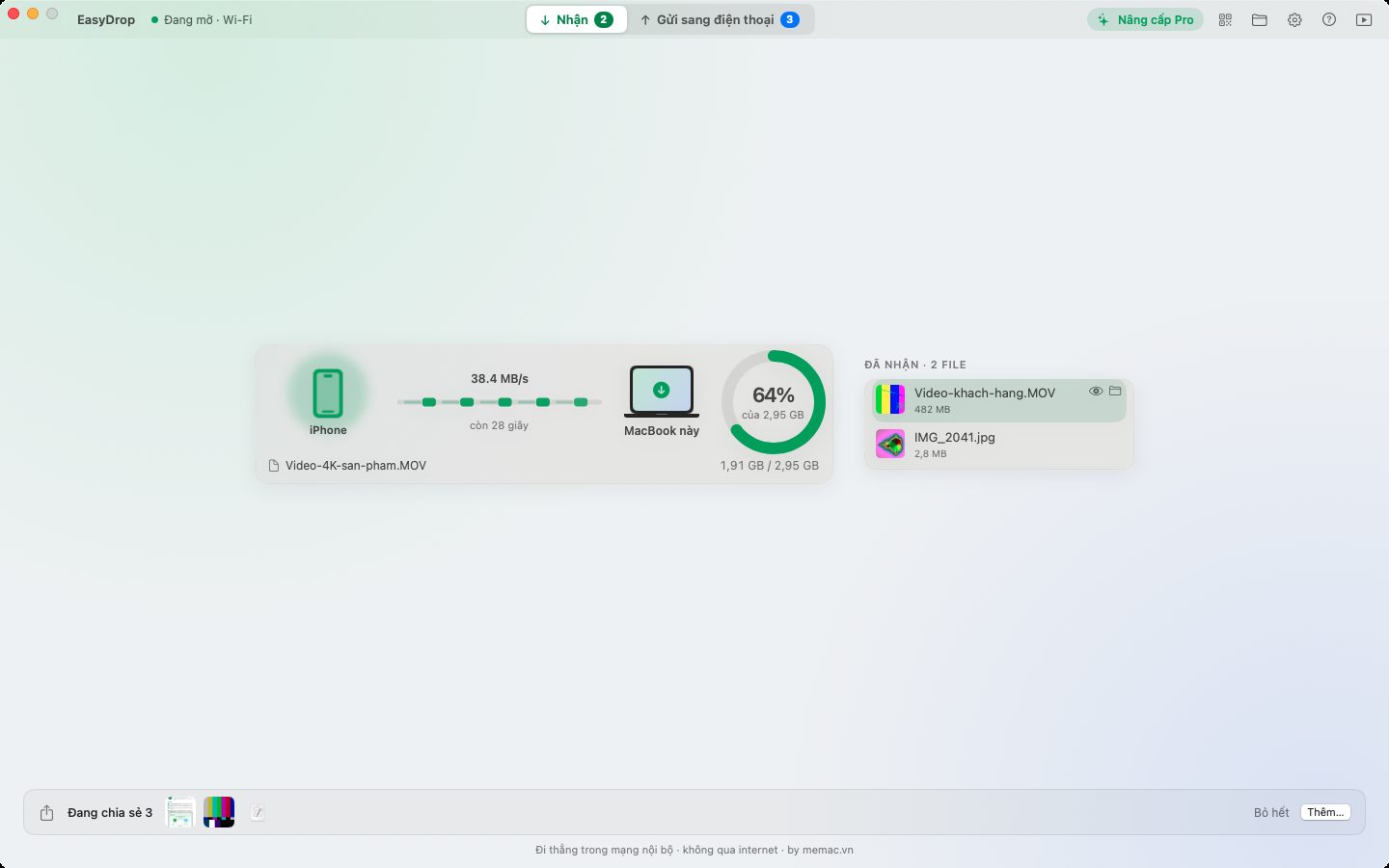The height and width of the screenshot is (868, 1389).
Task: Reveal Video-khach-hang.MOV in folder icon
Action: (1115, 391)
